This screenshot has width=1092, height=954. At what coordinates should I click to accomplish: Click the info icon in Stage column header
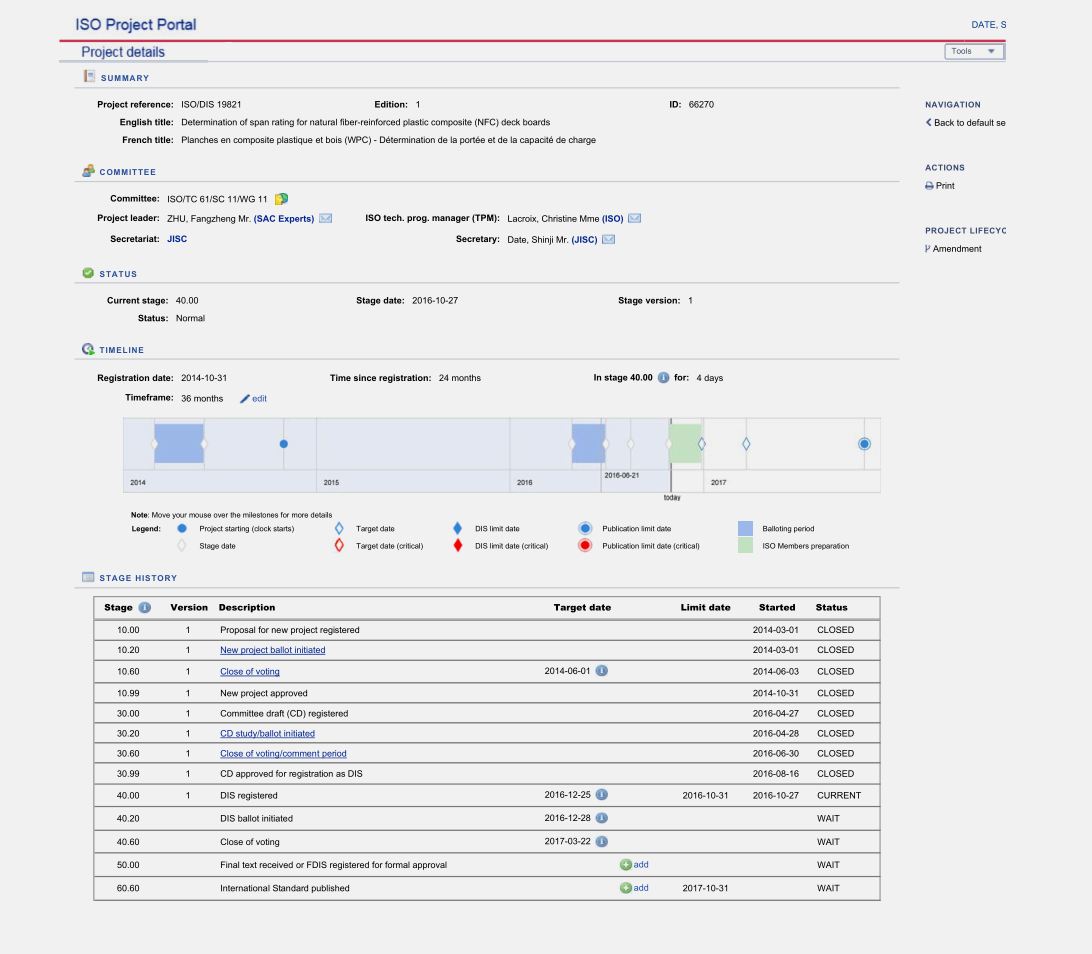(x=144, y=607)
